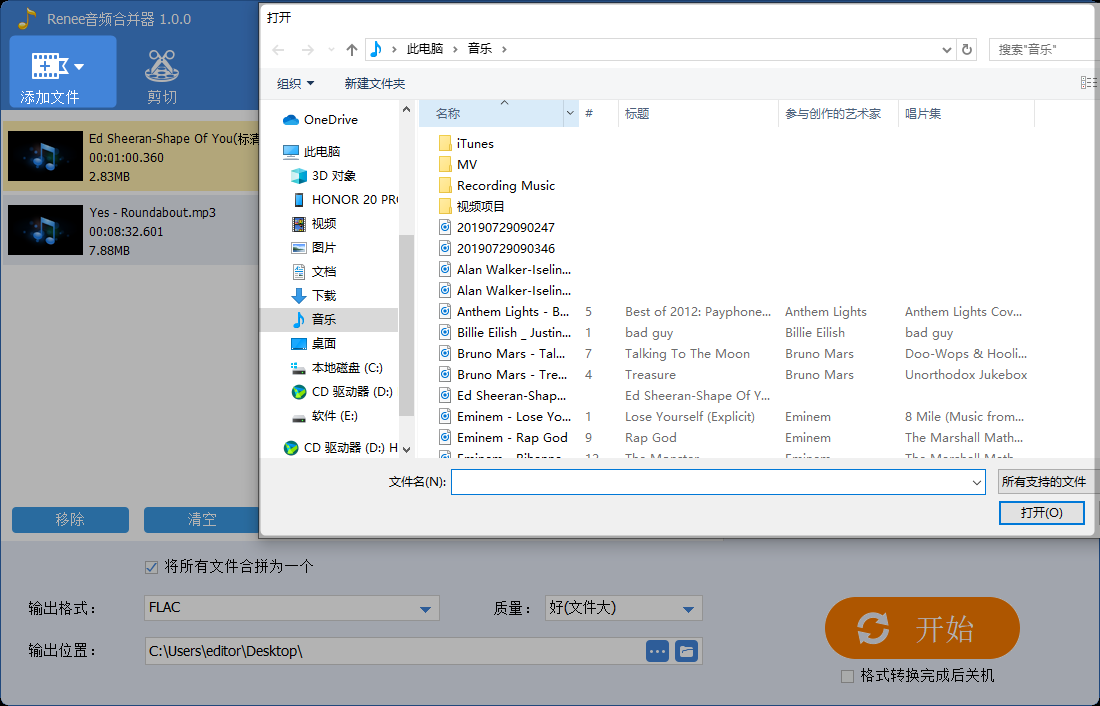Toggle 将所有文件合拼为一个 checkbox
This screenshot has width=1100, height=706.
pyautogui.click(x=152, y=567)
